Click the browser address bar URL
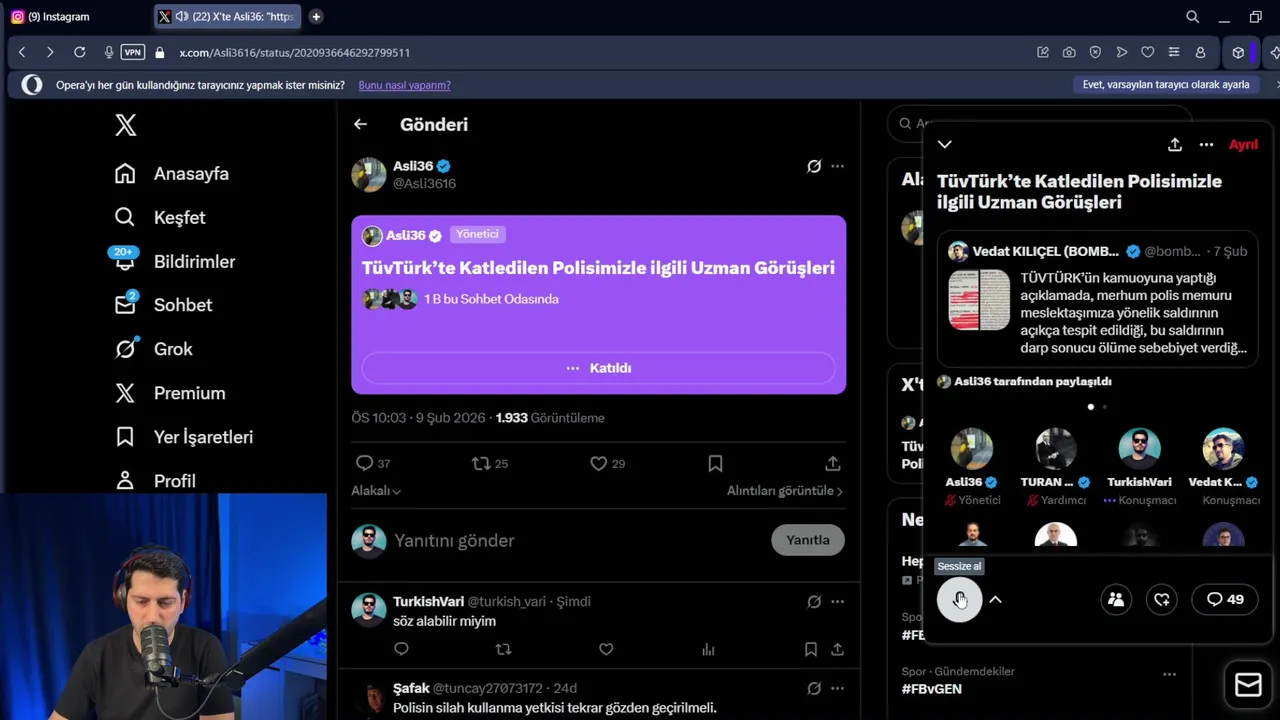Viewport: 1280px width, 720px height. click(295, 52)
